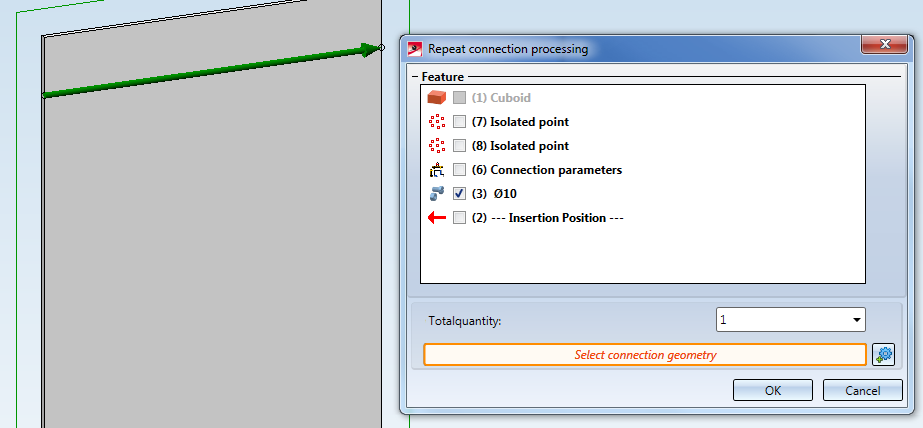Click the Connection parameters icon
This screenshot has height=428, width=923.
[437, 170]
